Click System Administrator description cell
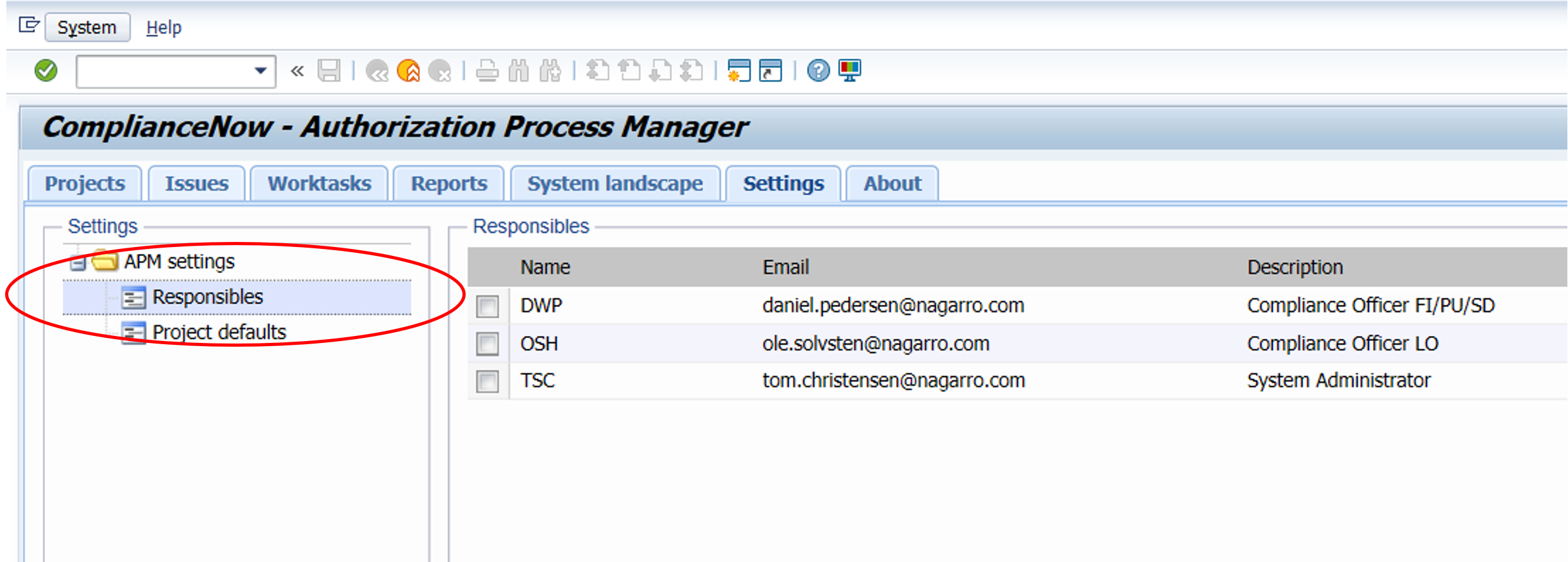 click(x=1339, y=380)
